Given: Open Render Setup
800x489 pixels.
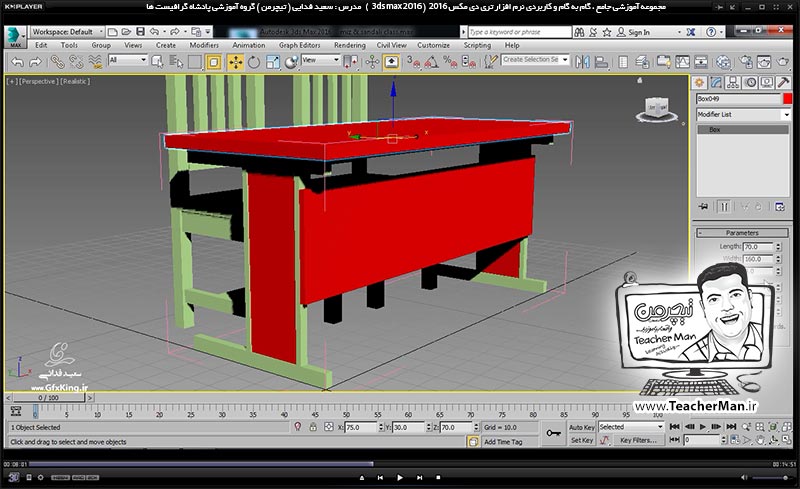Looking at the screenshot, I should pyautogui.click(x=745, y=62).
